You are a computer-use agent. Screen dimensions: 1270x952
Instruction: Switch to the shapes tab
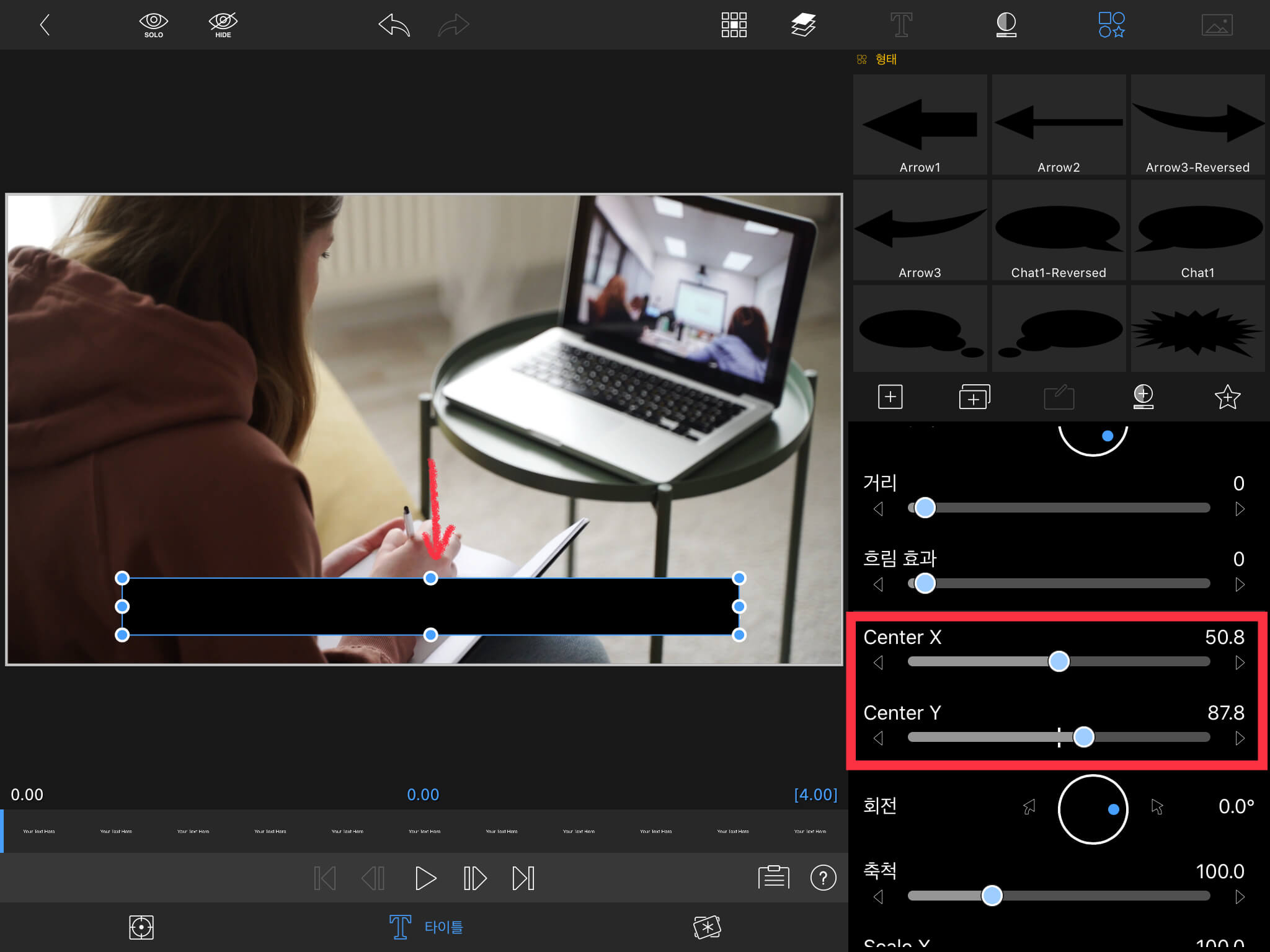click(x=1111, y=25)
